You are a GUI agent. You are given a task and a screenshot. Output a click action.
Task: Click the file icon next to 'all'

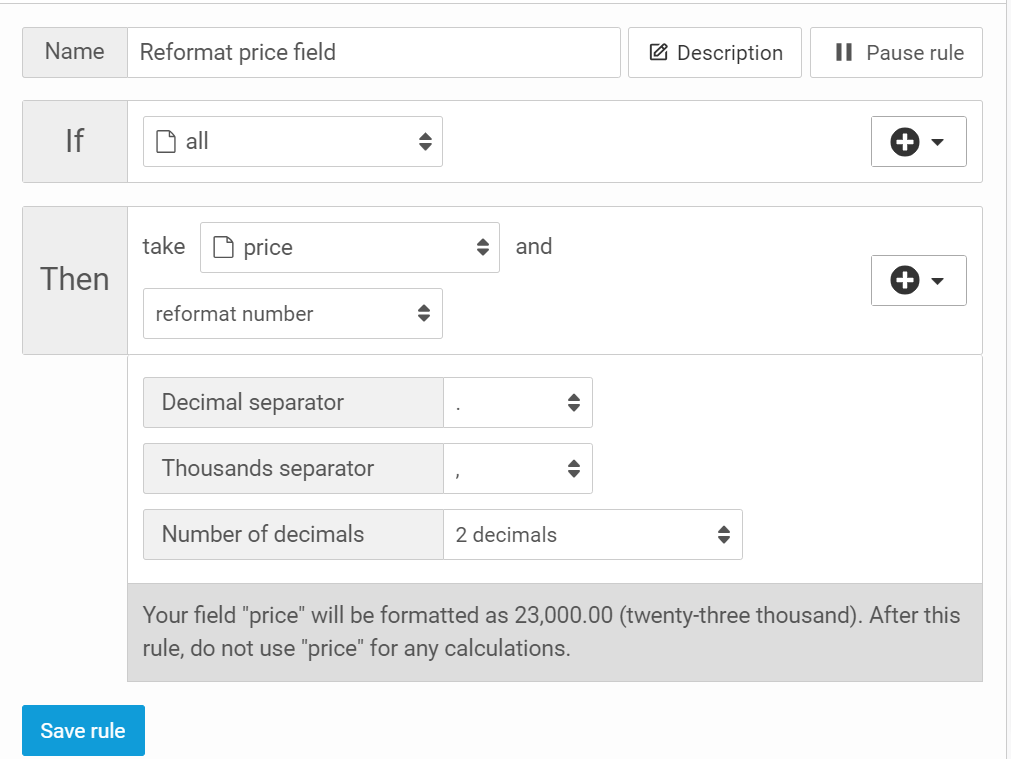tap(166, 142)
